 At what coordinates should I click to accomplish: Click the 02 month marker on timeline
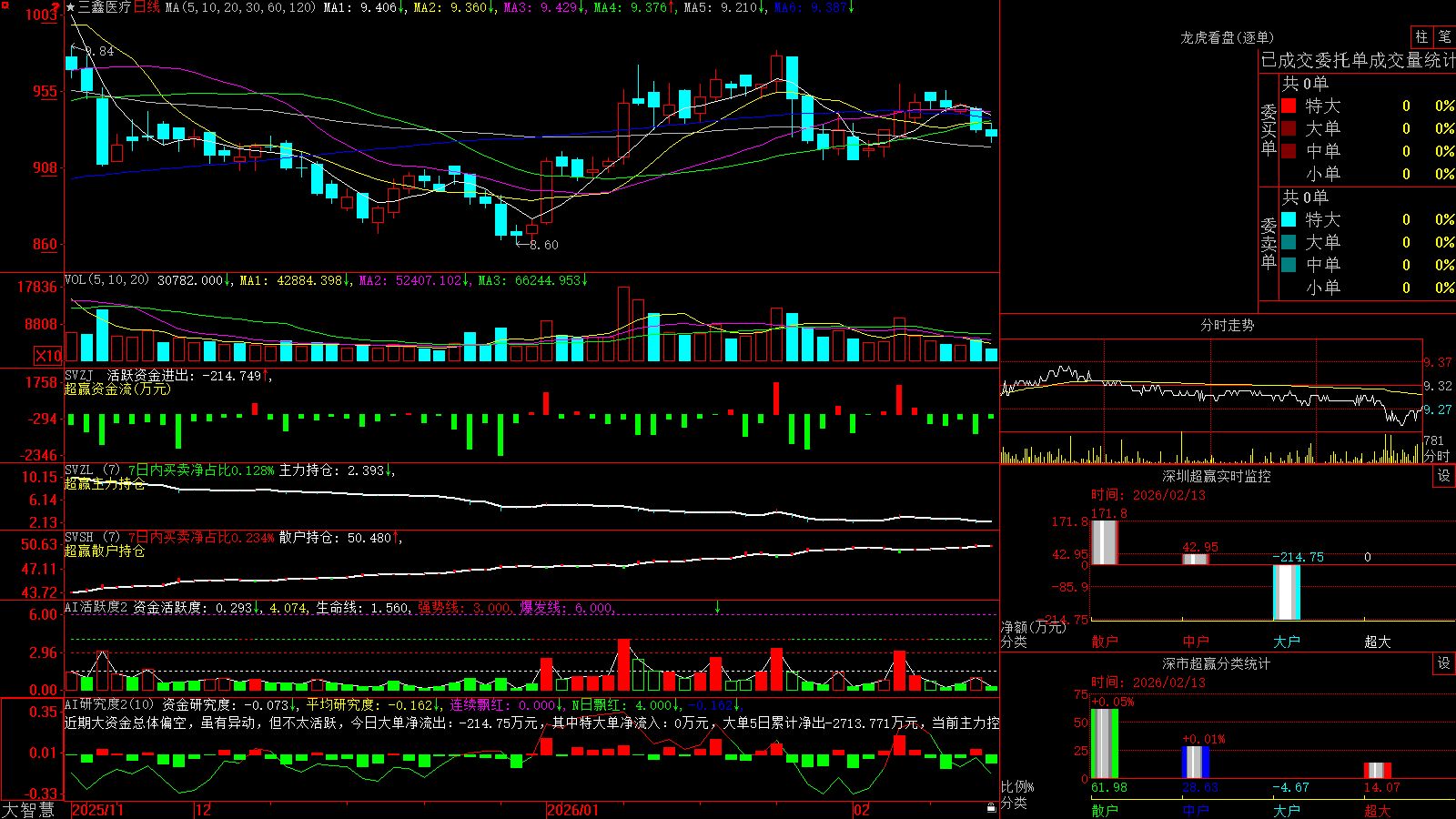pos(862,810)
